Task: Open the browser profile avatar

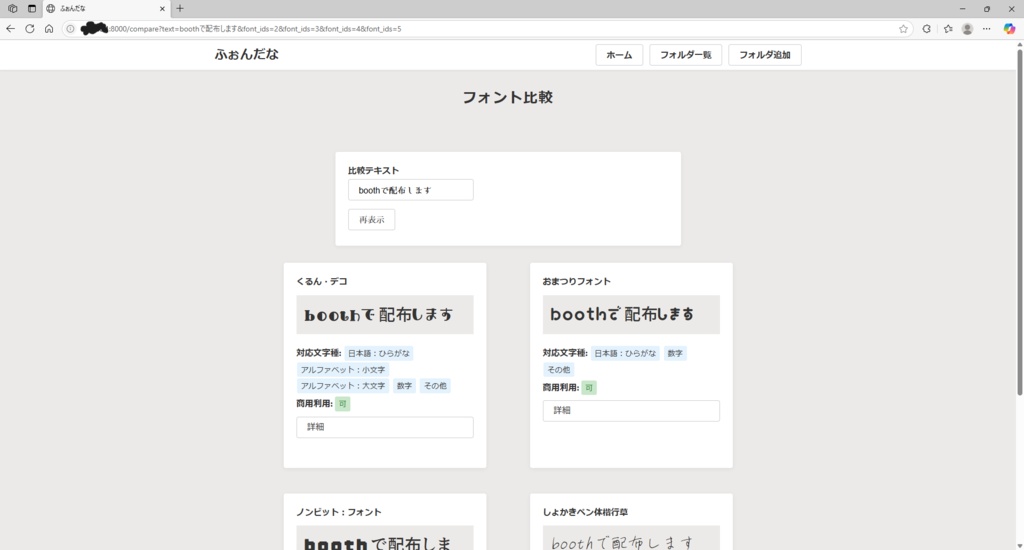Action: [x=967, y=29]
